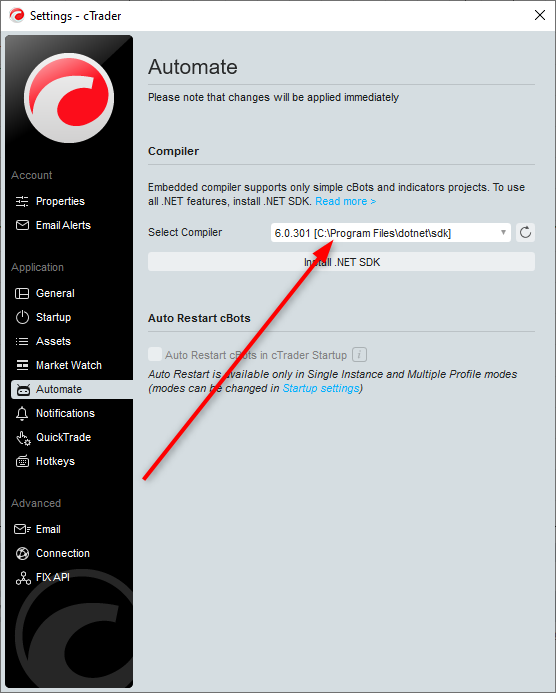Image resolution: width=556 pixels, height=693 pixels.
Task: Toggle Auto Restart cBots in cTrader Startup
Action: [155, 354]
